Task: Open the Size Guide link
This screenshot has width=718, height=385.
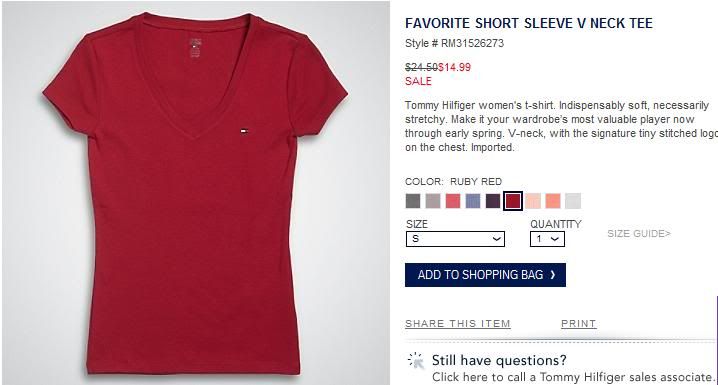Action: (639, 234)
